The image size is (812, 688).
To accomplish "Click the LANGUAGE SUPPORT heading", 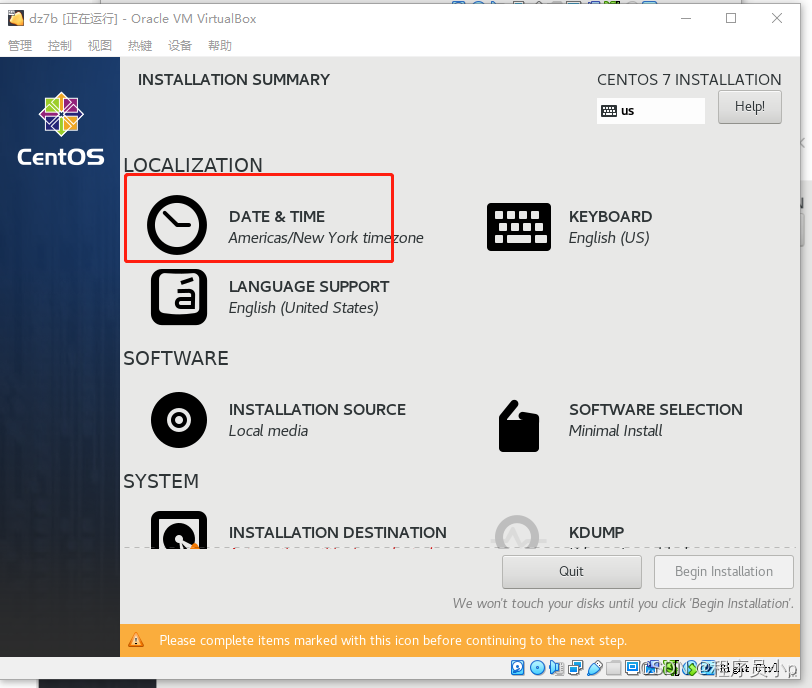I will (309, 286).
